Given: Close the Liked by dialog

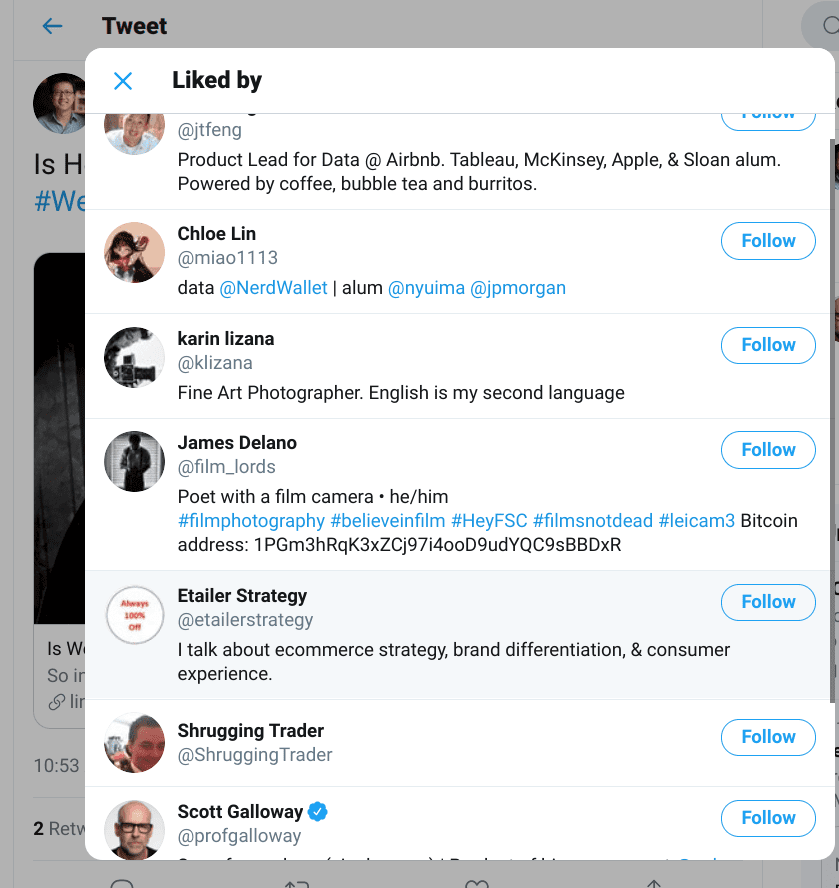Looking at the screenshot, I should click(x=123, y=81).
